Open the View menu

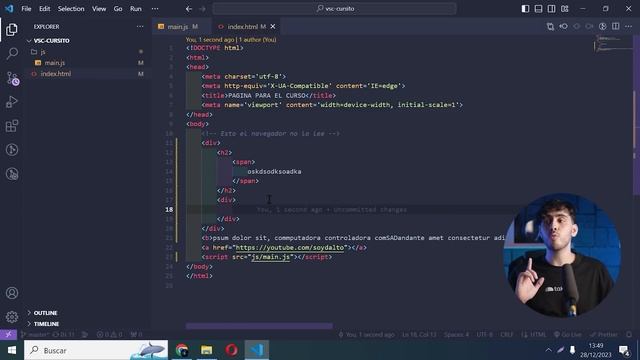coord(99,9)
